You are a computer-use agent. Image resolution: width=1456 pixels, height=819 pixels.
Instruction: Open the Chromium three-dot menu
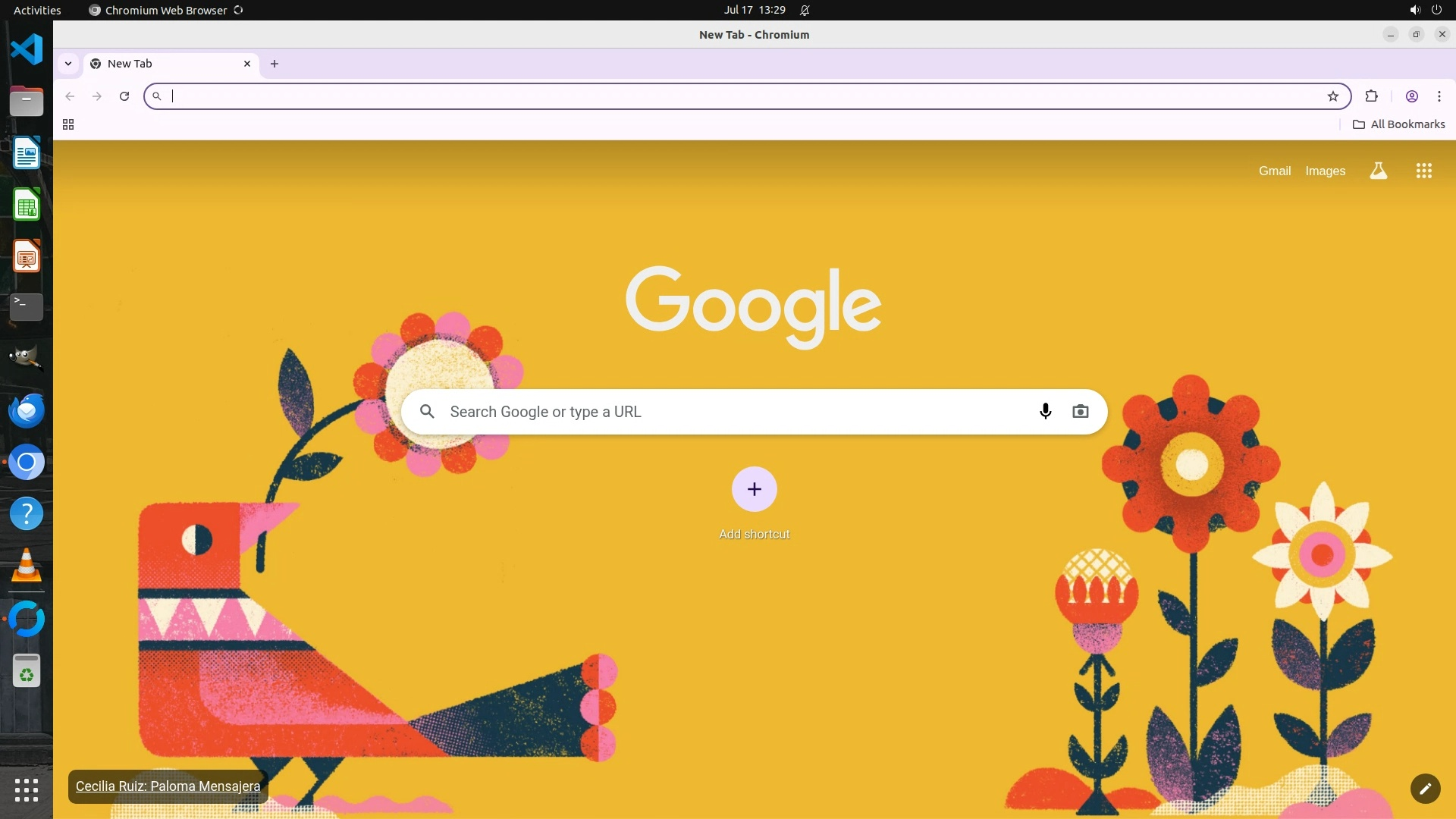click(x=1439, y=96)
